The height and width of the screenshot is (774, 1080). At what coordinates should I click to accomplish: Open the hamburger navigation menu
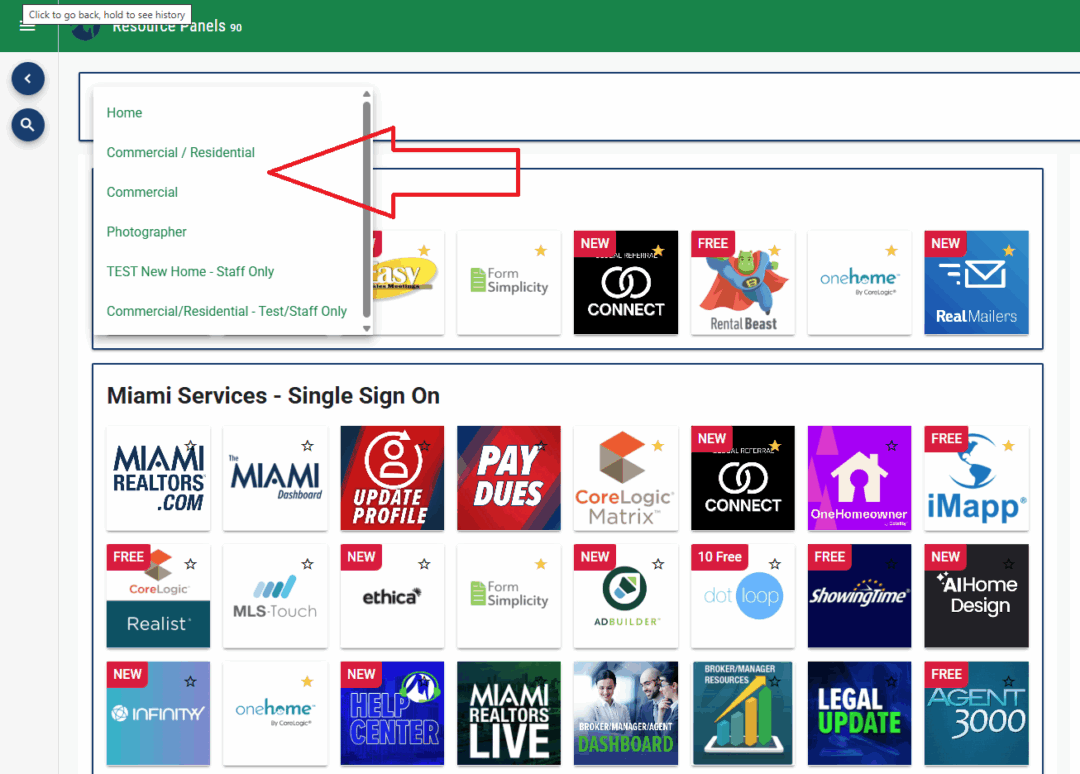point(28,26)
